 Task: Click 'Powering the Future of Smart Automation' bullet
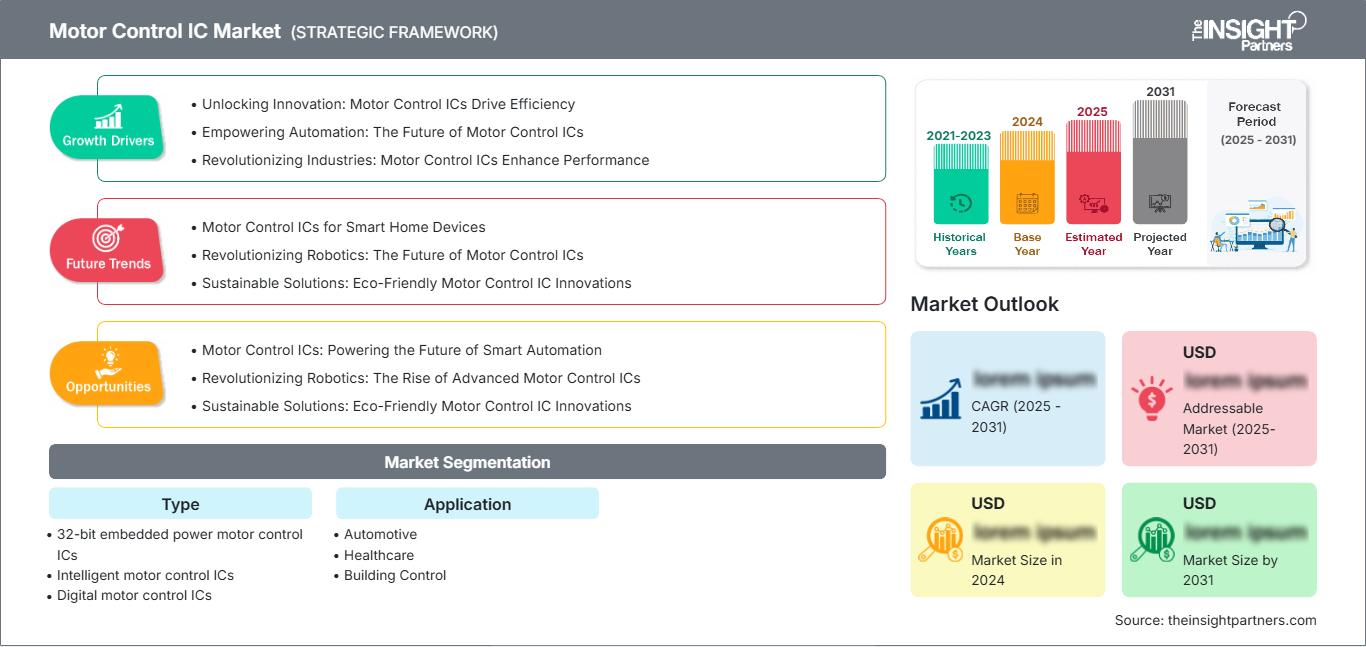(402, 350)
